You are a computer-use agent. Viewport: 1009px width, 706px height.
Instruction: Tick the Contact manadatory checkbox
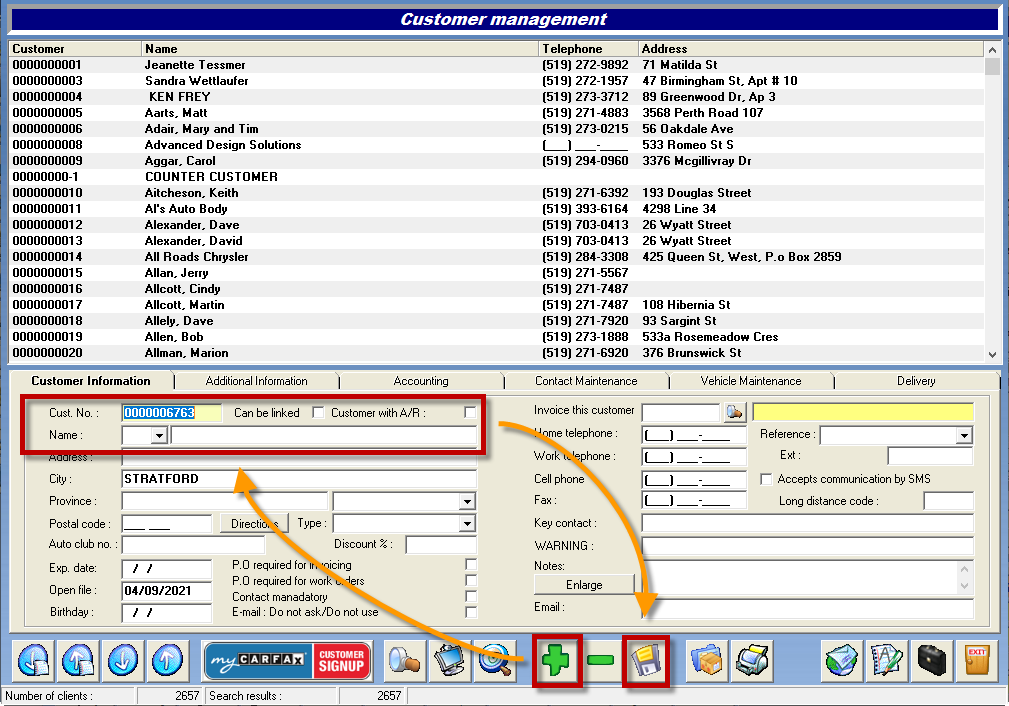471,597
